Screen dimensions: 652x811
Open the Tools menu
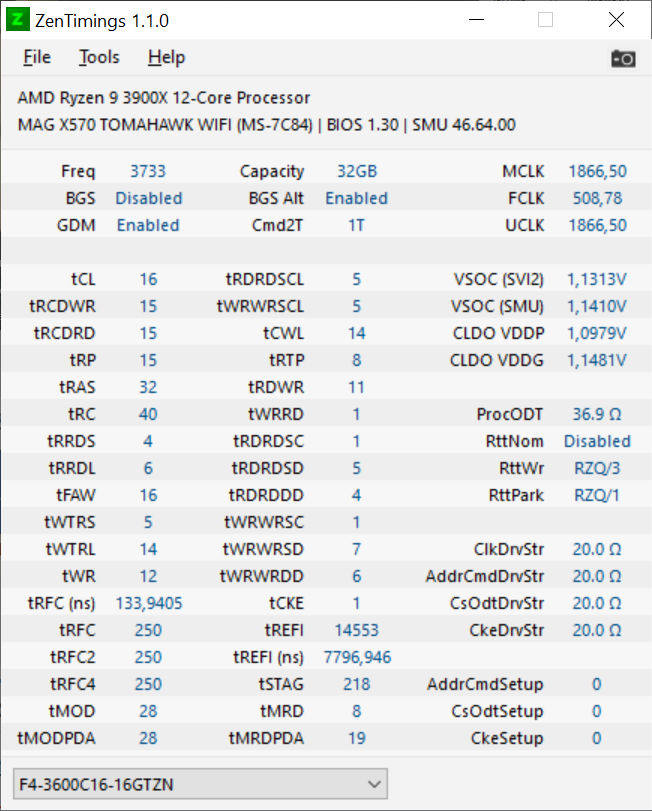(x=99, y=57)
